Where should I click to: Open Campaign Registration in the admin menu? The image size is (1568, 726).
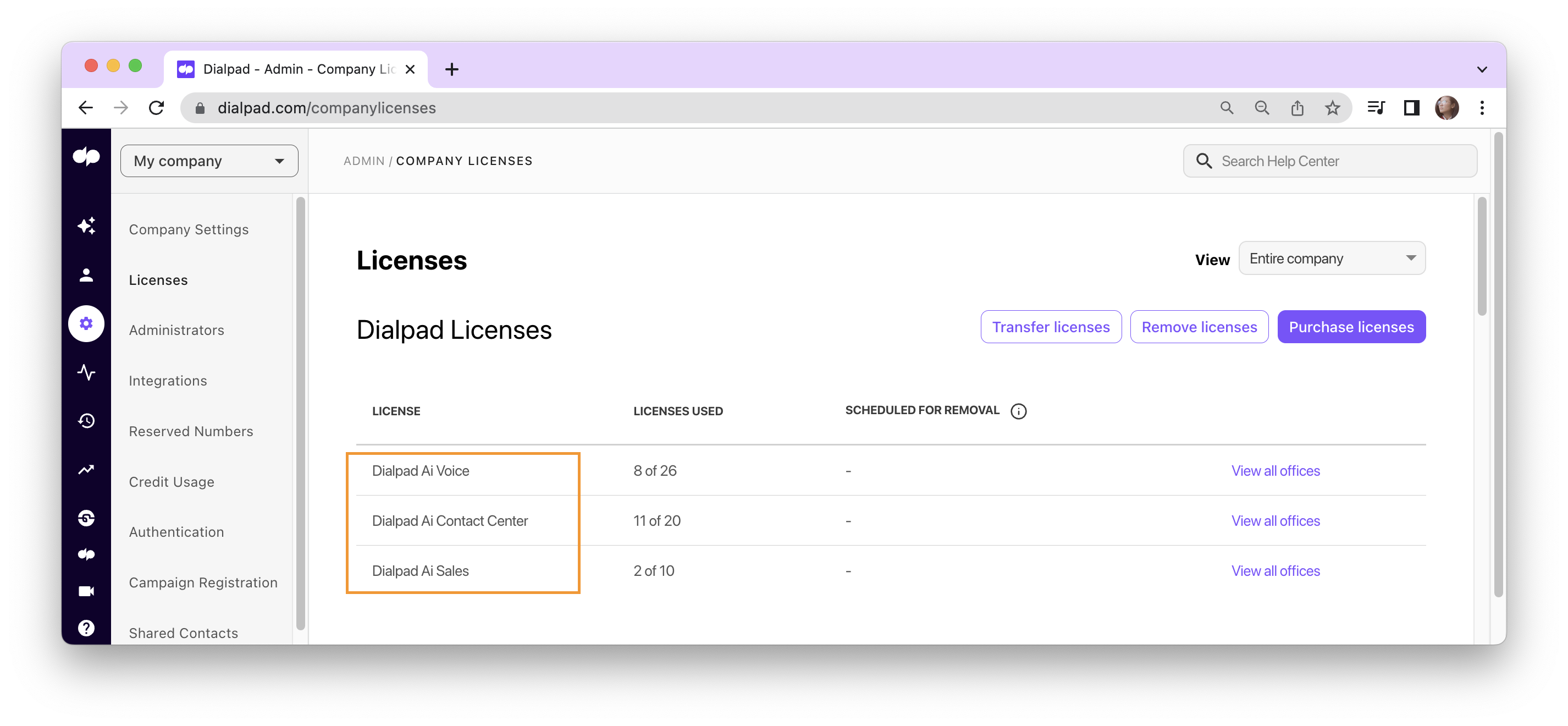203,583
